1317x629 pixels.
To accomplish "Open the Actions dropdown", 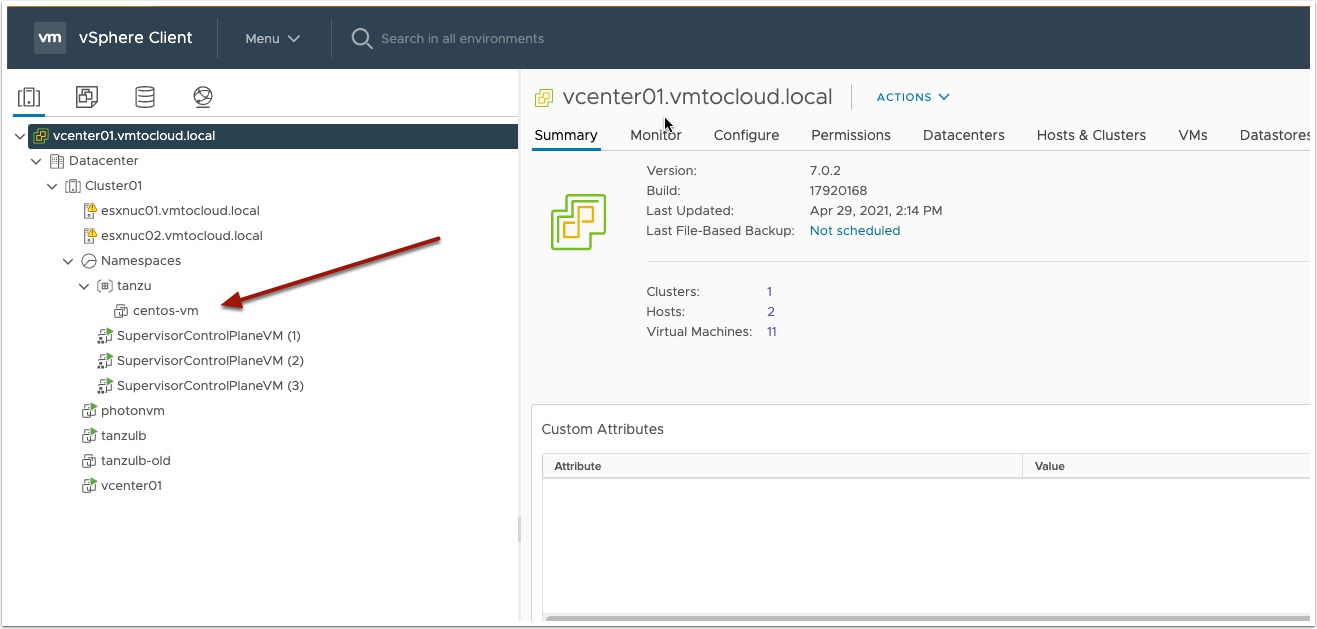I will coord(913,97).
